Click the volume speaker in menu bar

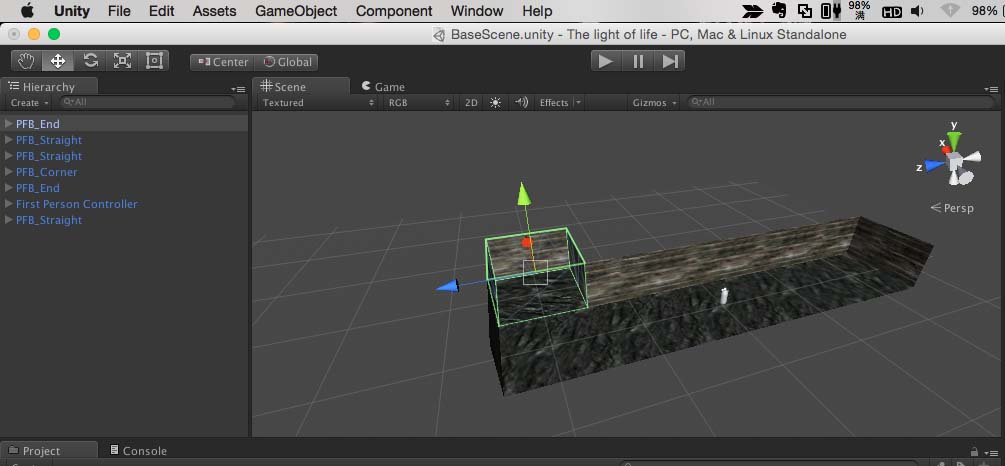click(x=917, y=11)
